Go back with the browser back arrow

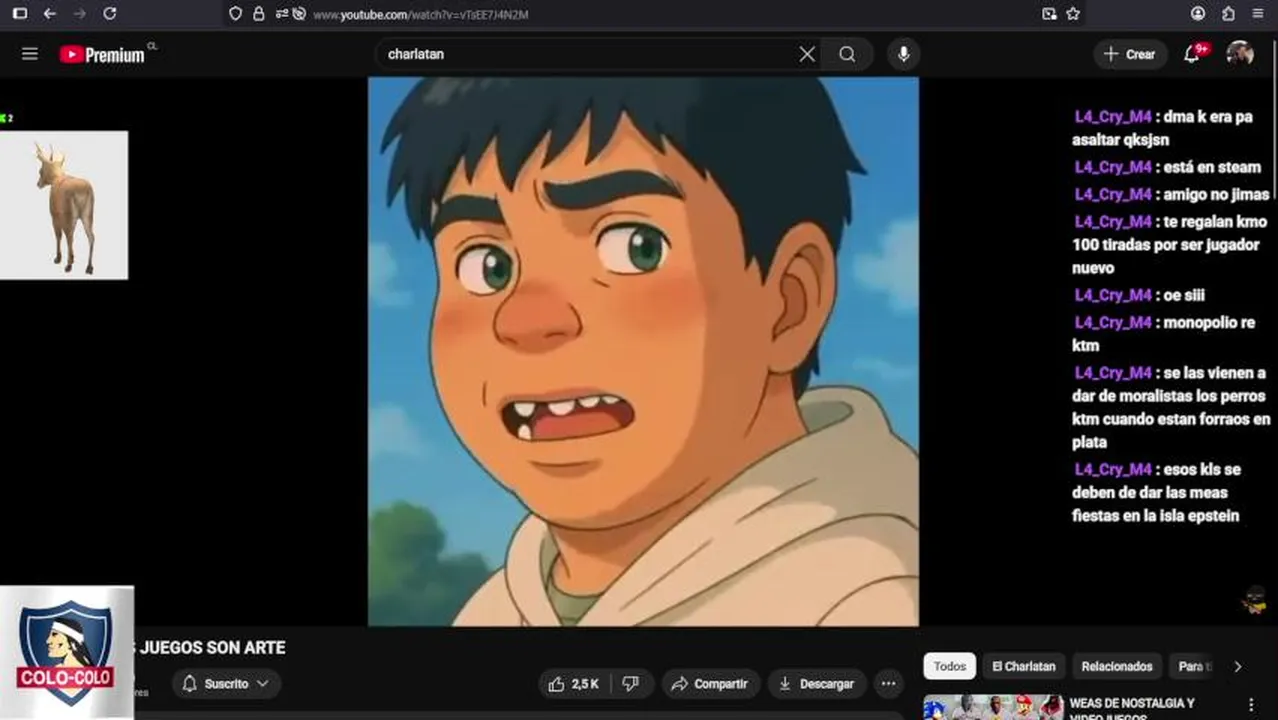click(x=50, y=14)
